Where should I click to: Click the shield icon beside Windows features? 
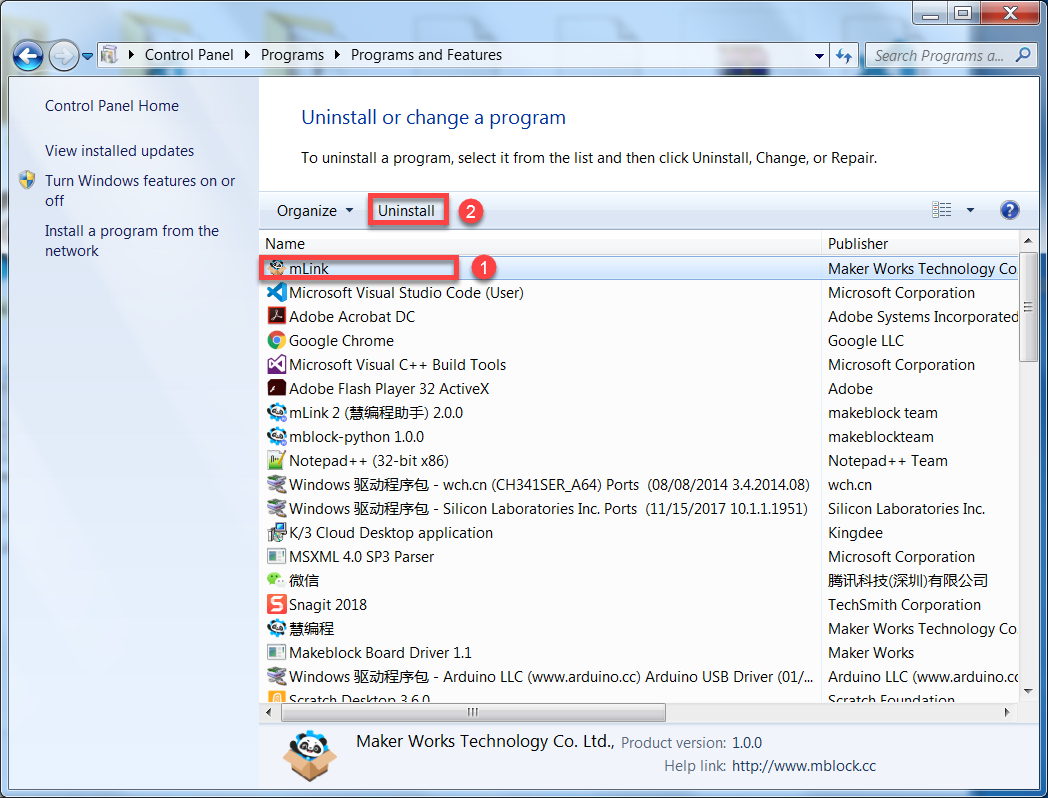[x=27, y=180]
